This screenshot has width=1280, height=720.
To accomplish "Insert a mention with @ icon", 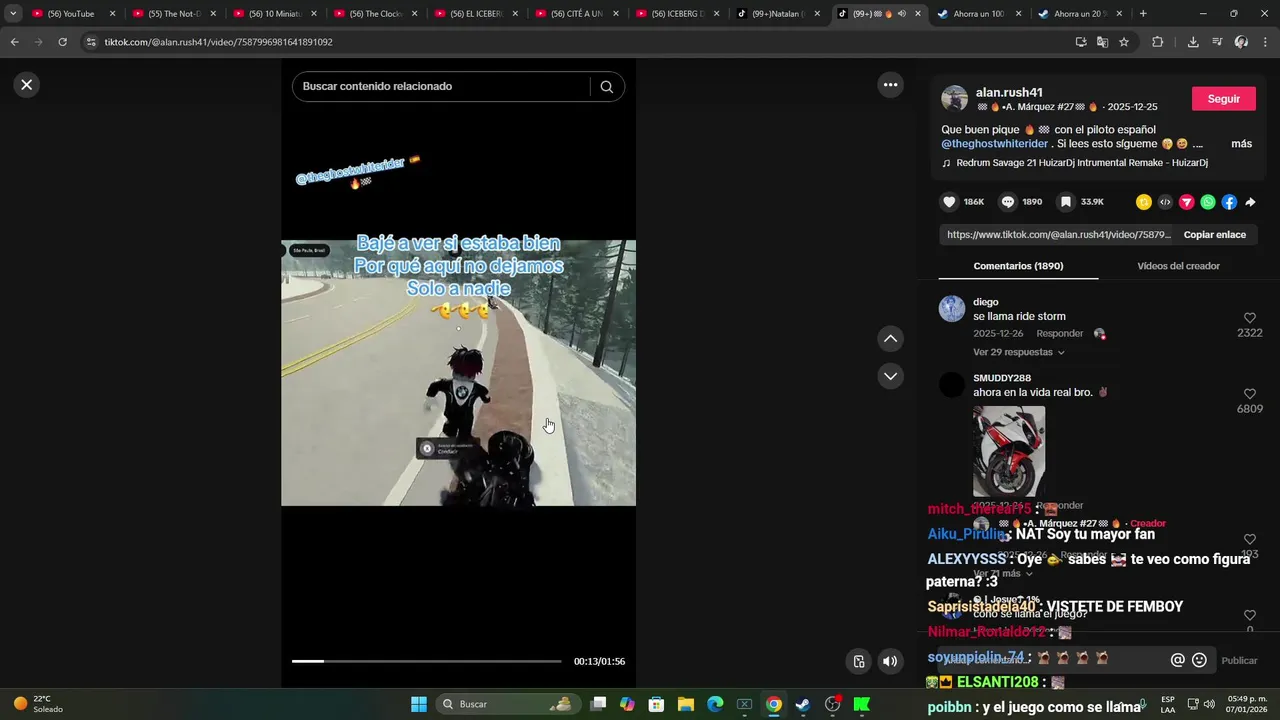I will pyautogui.click(x=1177, y=660).
